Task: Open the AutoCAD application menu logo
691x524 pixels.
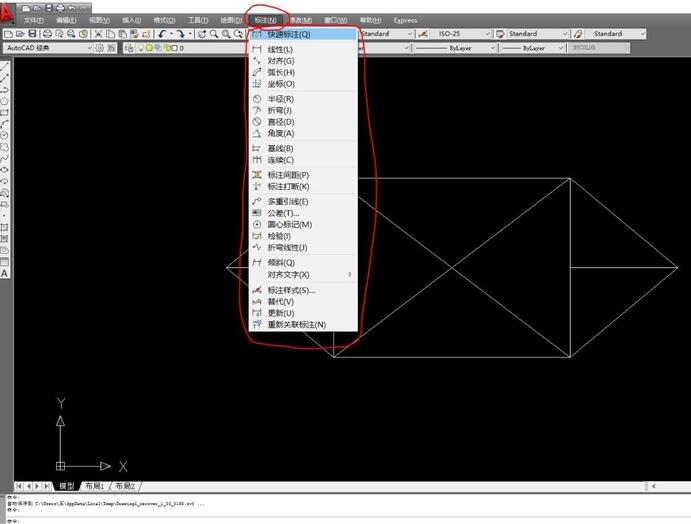Action: pyautogui.click(x=7, y=13)
